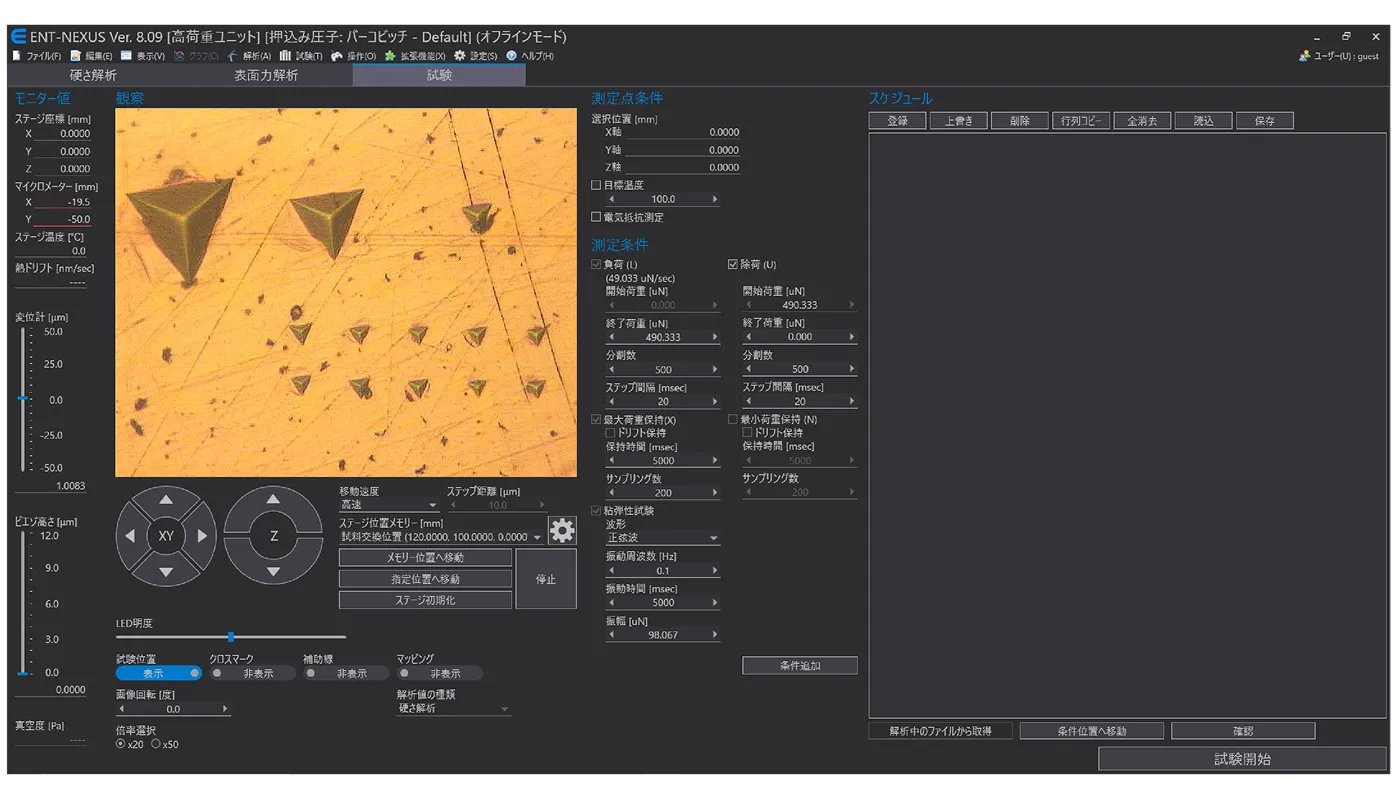Select the x50 magnification radio button
1400x800 pixels.
tap(156, 744)
